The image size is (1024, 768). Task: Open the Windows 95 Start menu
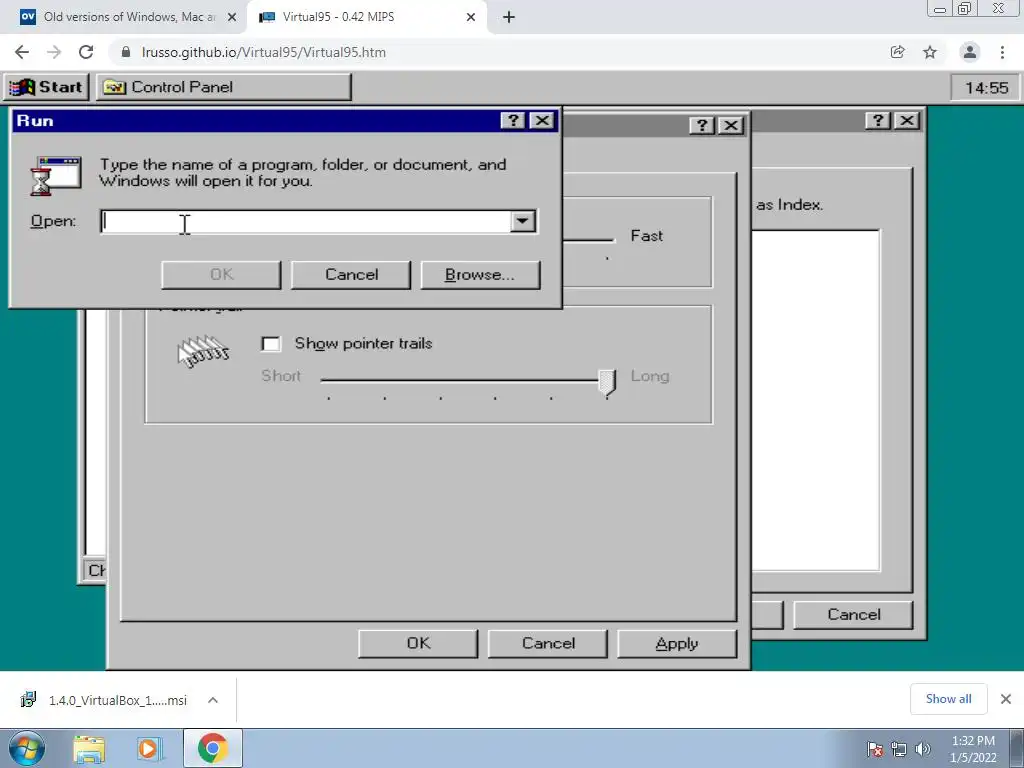46,87
